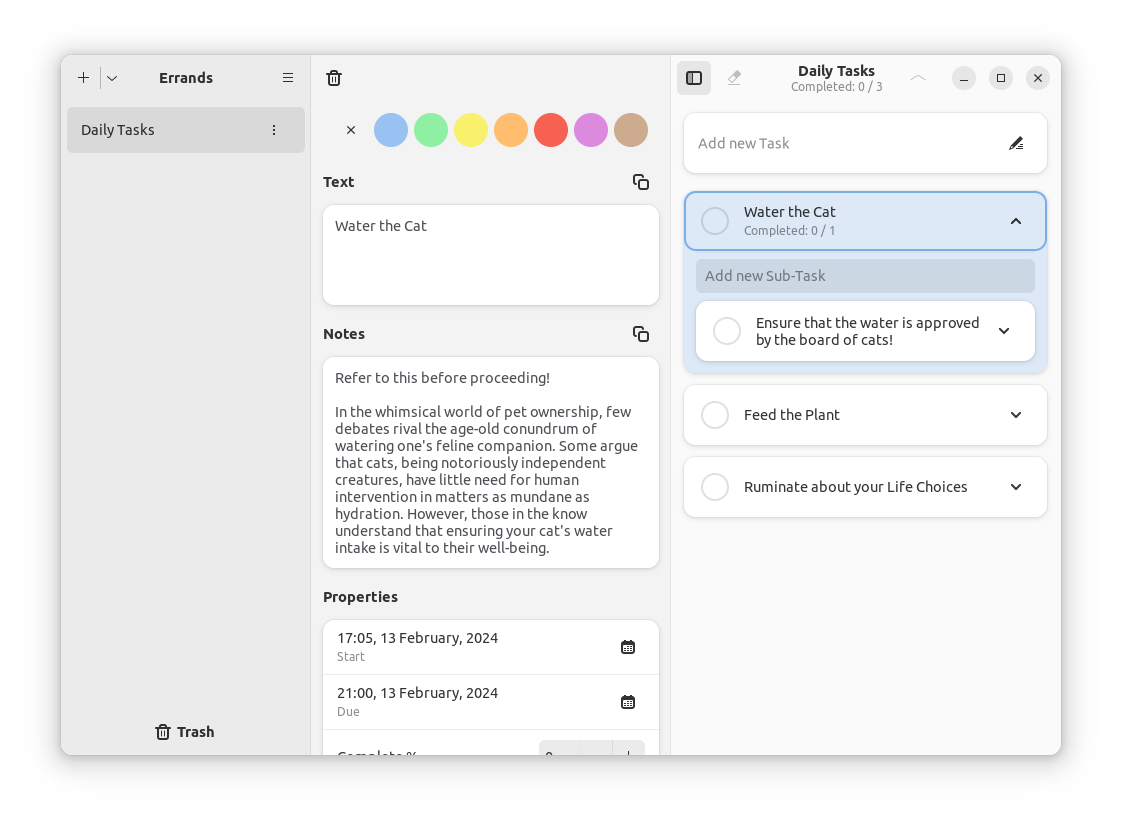Check off Feed the Plant

tap(715, 414)
